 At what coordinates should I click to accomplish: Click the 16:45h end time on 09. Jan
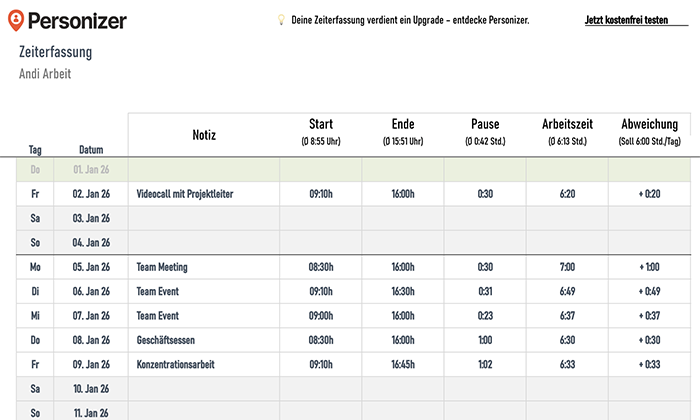point(403,365)
